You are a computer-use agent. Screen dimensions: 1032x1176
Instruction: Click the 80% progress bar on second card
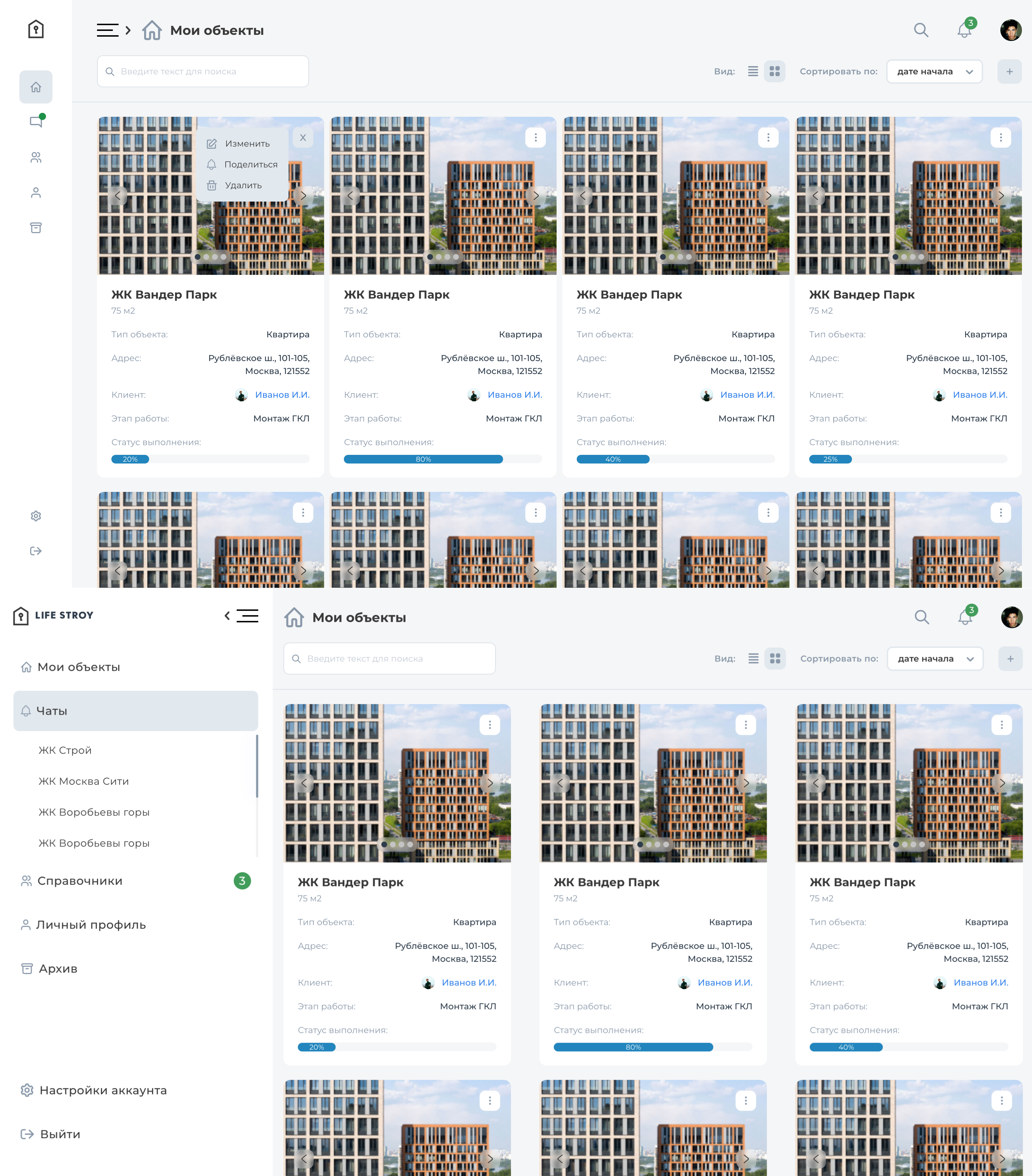point(443,459)
